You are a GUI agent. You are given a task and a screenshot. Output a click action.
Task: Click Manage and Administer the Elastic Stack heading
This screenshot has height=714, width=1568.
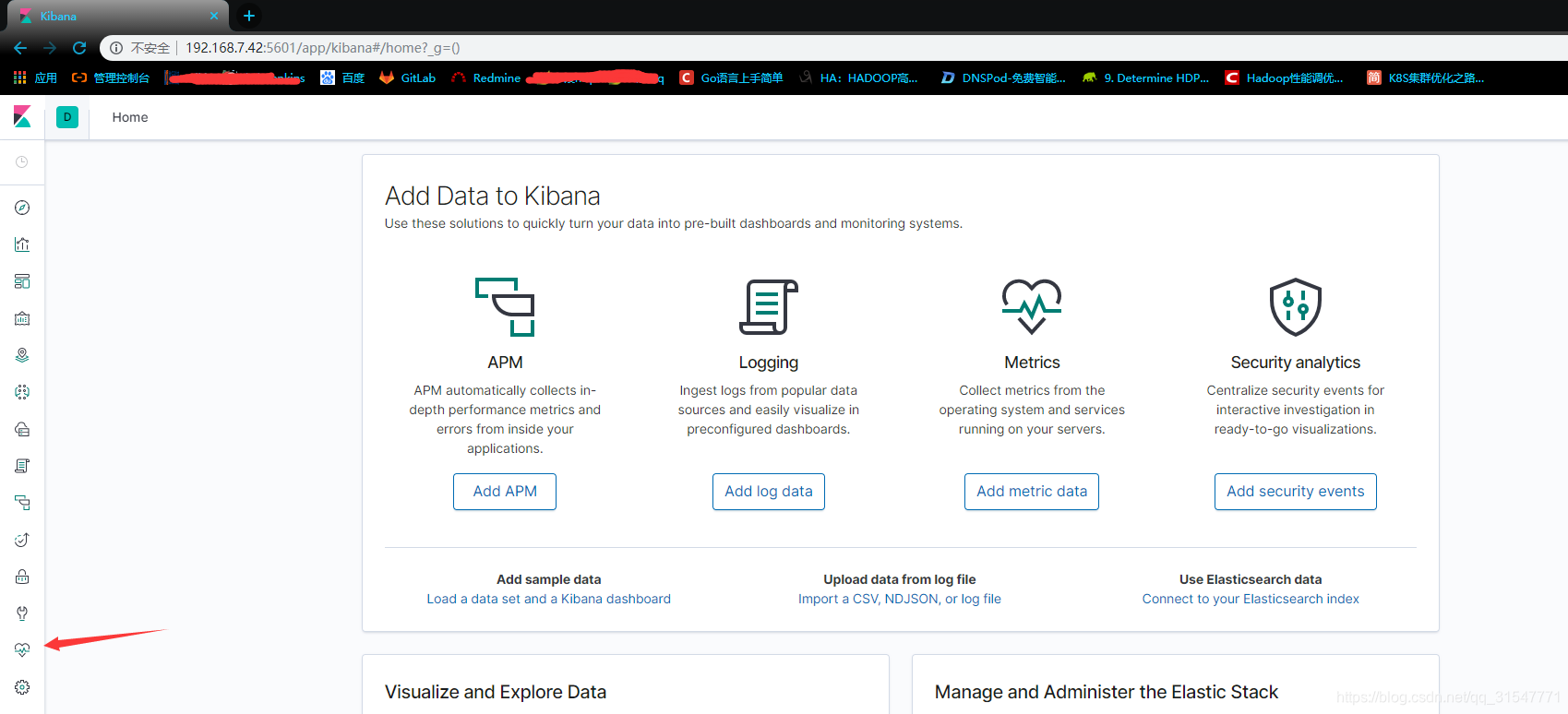coord(1107,692)
